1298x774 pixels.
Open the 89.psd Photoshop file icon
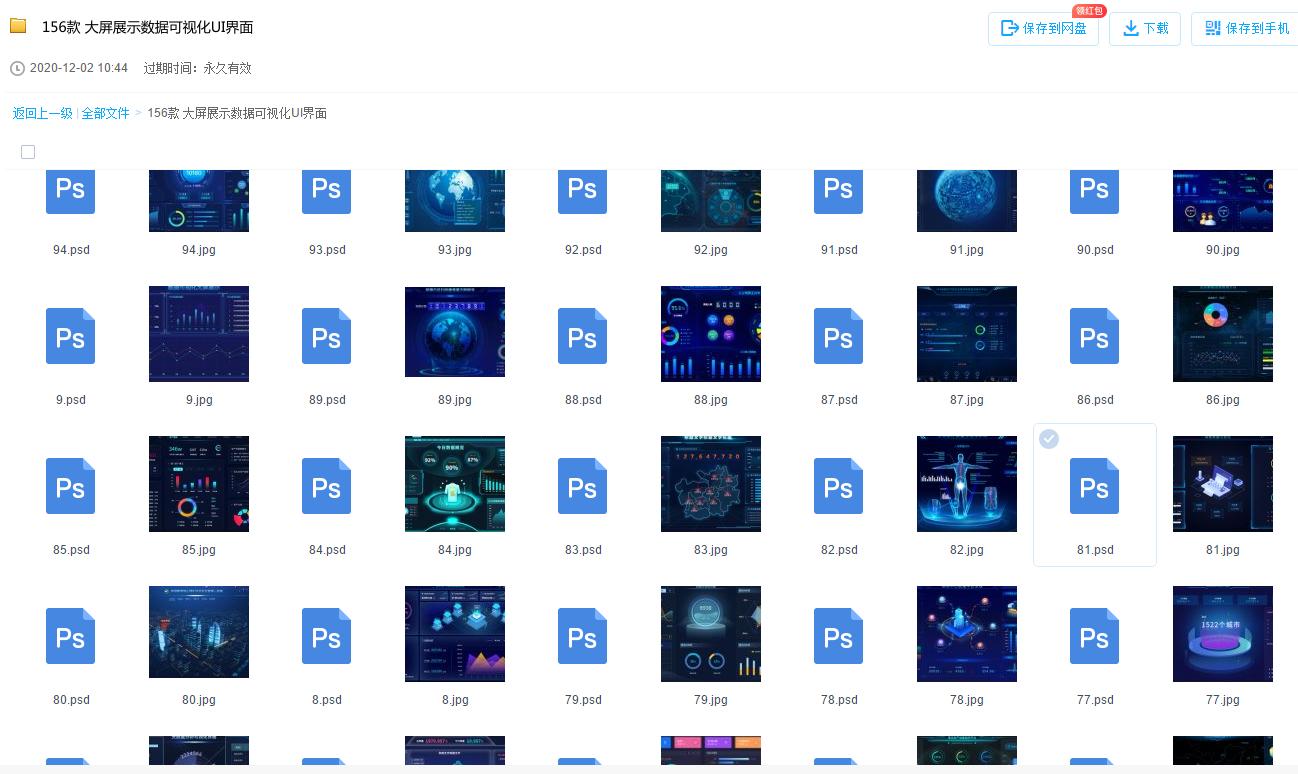pos(327,336)
